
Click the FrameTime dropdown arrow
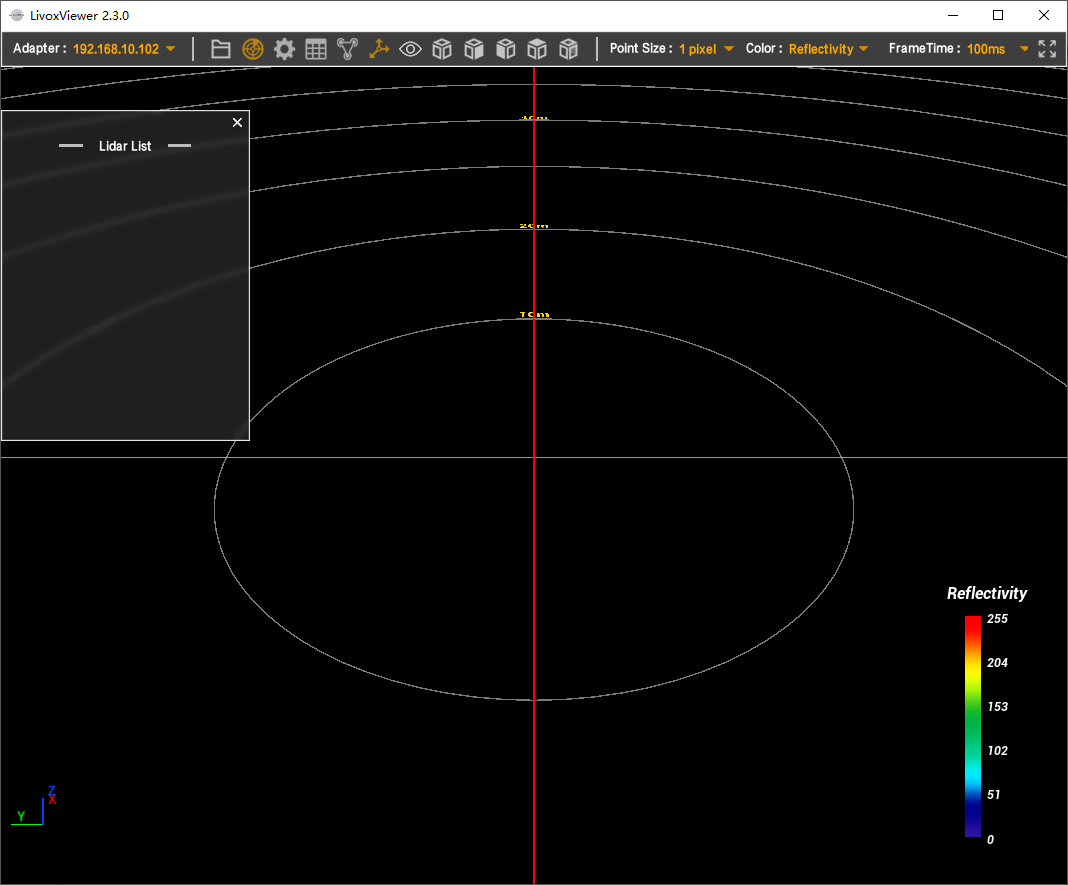coord(1024,49)
